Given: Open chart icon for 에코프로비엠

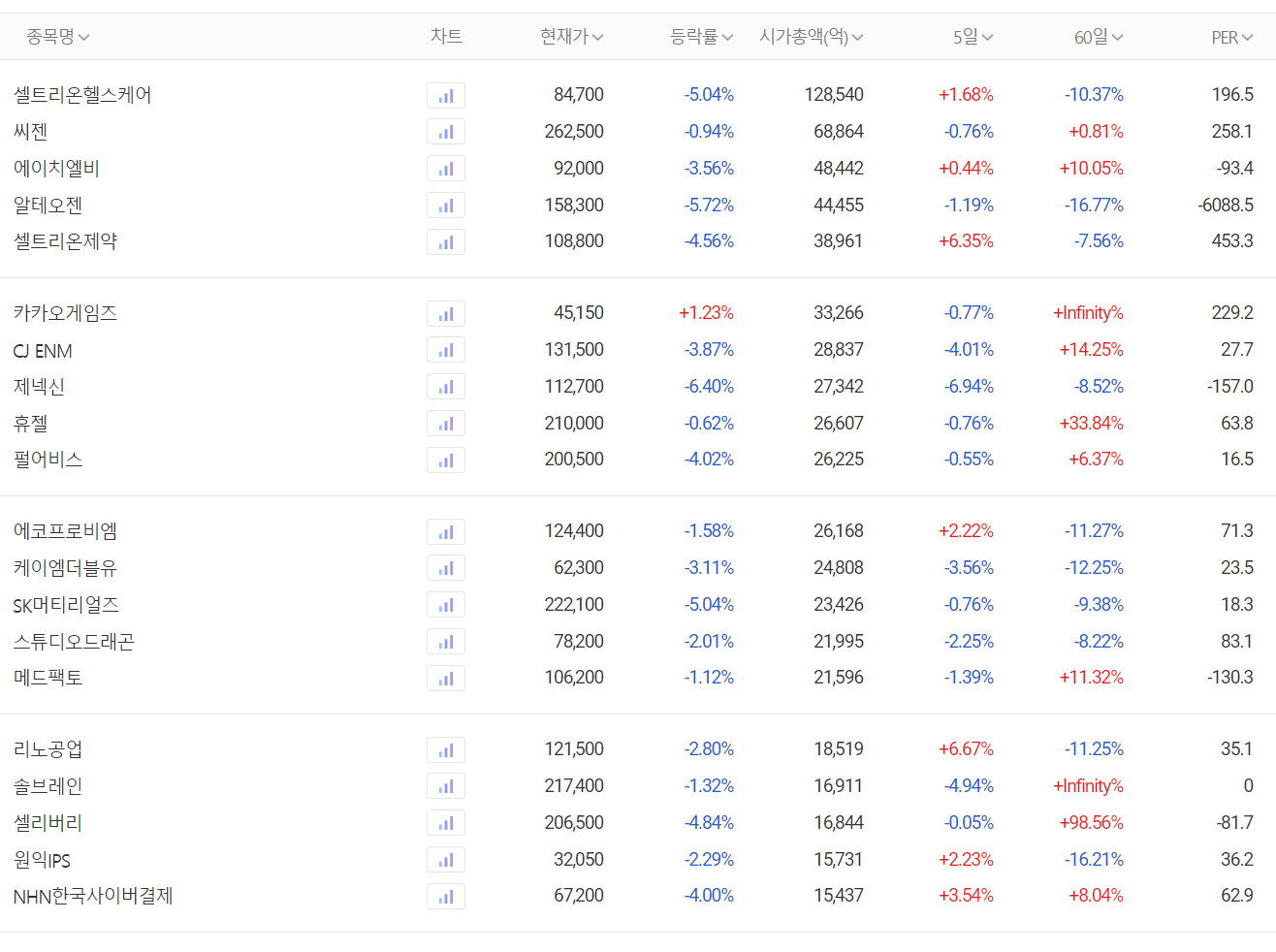Looking at the screenshot, I should pos(446,531).
